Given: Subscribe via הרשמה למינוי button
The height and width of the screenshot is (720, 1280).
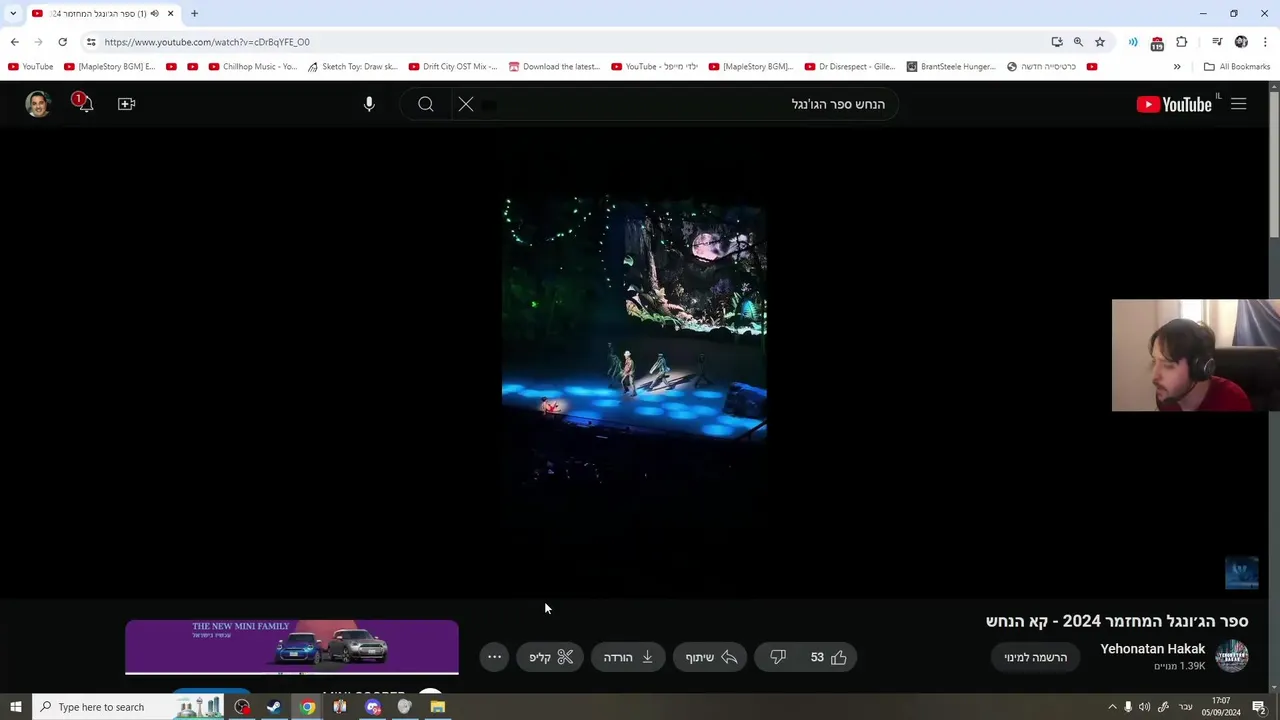Looking at the screenshot, I should pyautogui.click(x=1035, y=657).
